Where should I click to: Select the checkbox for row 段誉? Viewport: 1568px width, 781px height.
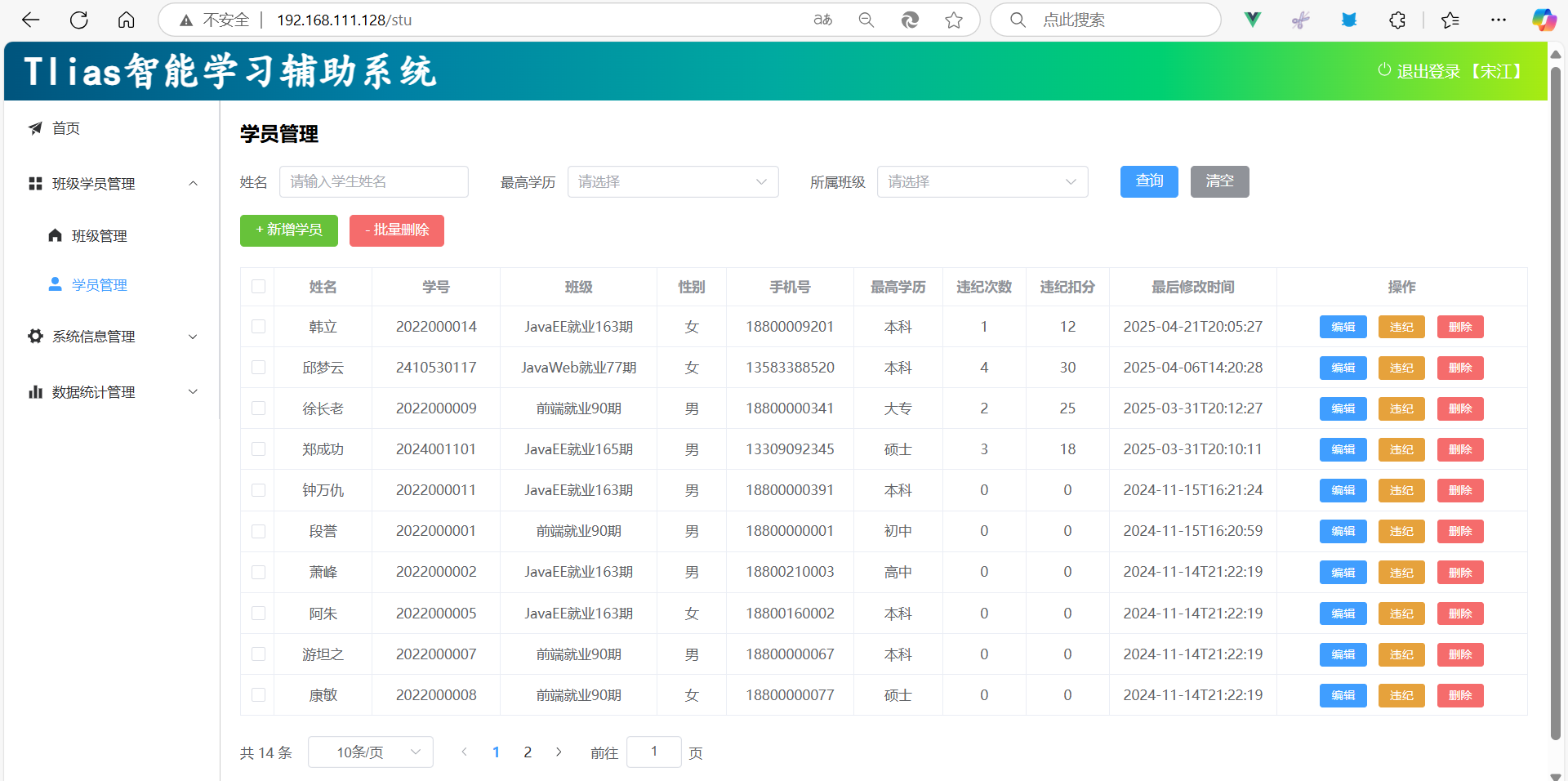pyautogui.click(x=259, y=531)
